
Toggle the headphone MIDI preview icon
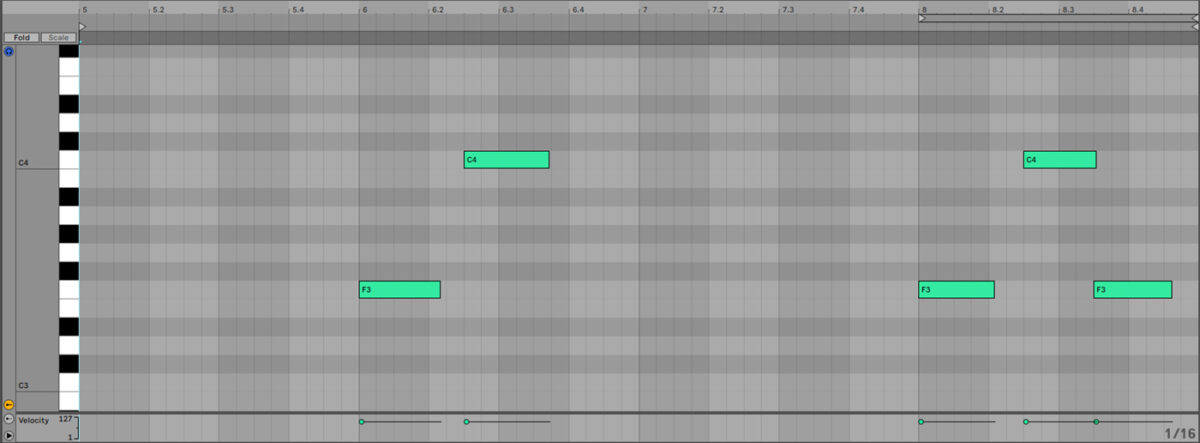click(9, 50)
